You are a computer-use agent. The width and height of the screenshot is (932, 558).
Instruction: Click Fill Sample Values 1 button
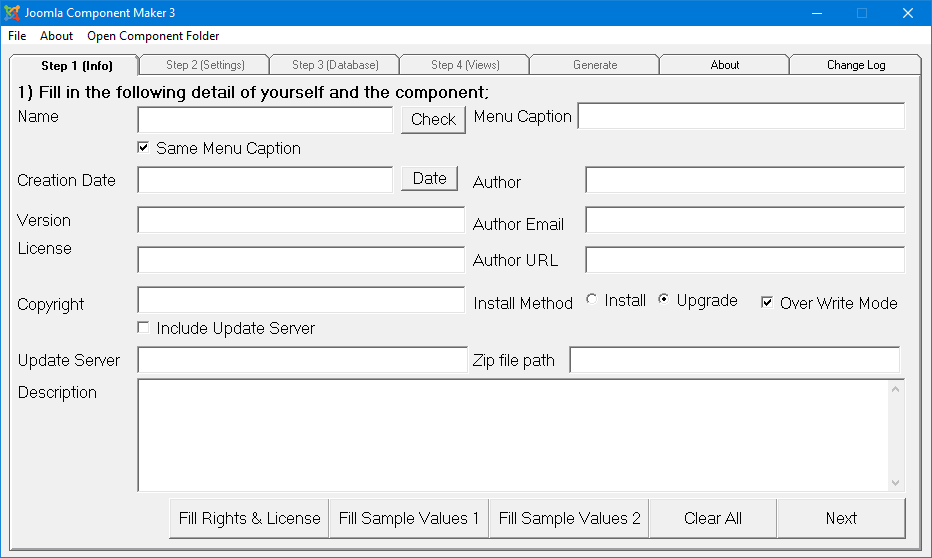tap(409, 518)
